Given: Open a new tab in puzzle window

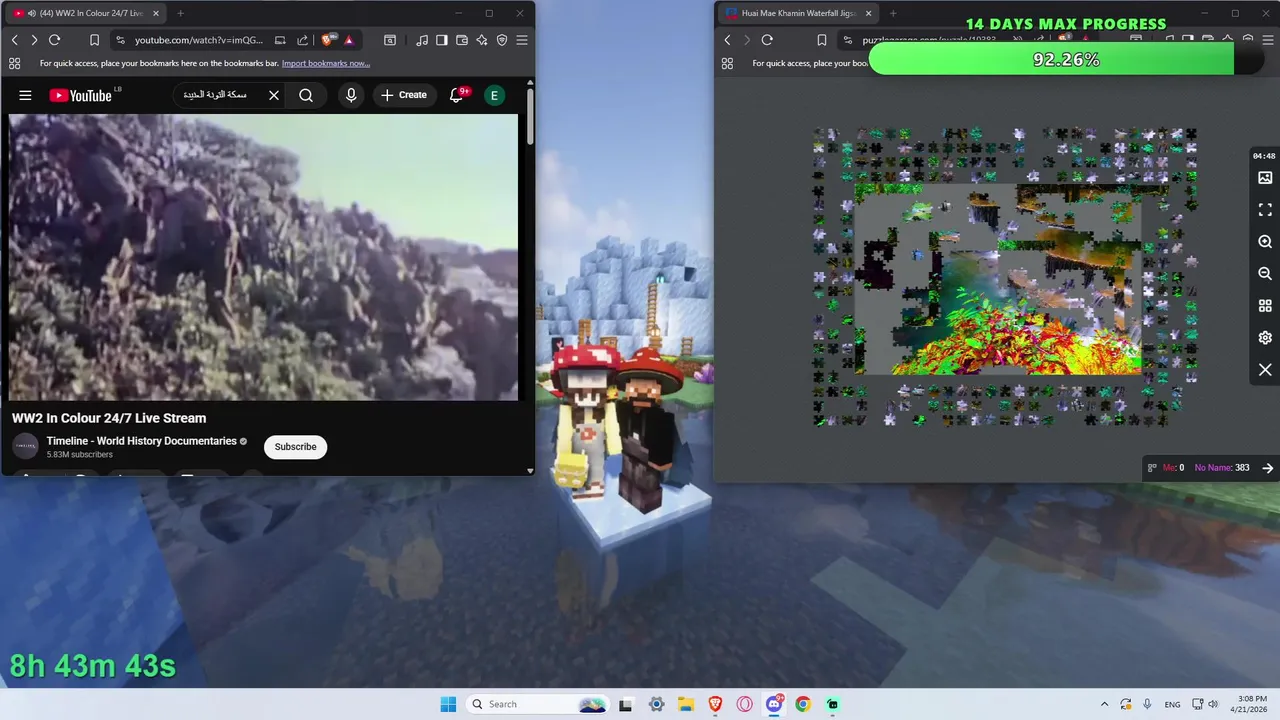Looking at the screenshot, I should click(x=893, y=13).
